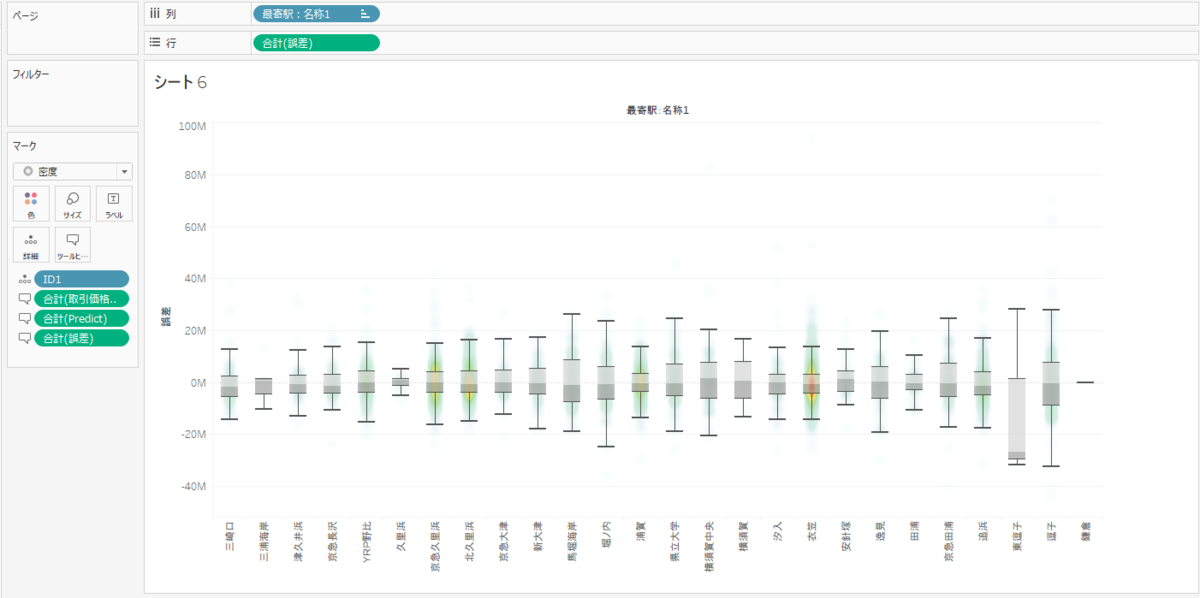This screenshot has height=598, width=1200.
Task: Click sort indicator on 最寄駅:名称1 pill
Action: tap(365, 14)
